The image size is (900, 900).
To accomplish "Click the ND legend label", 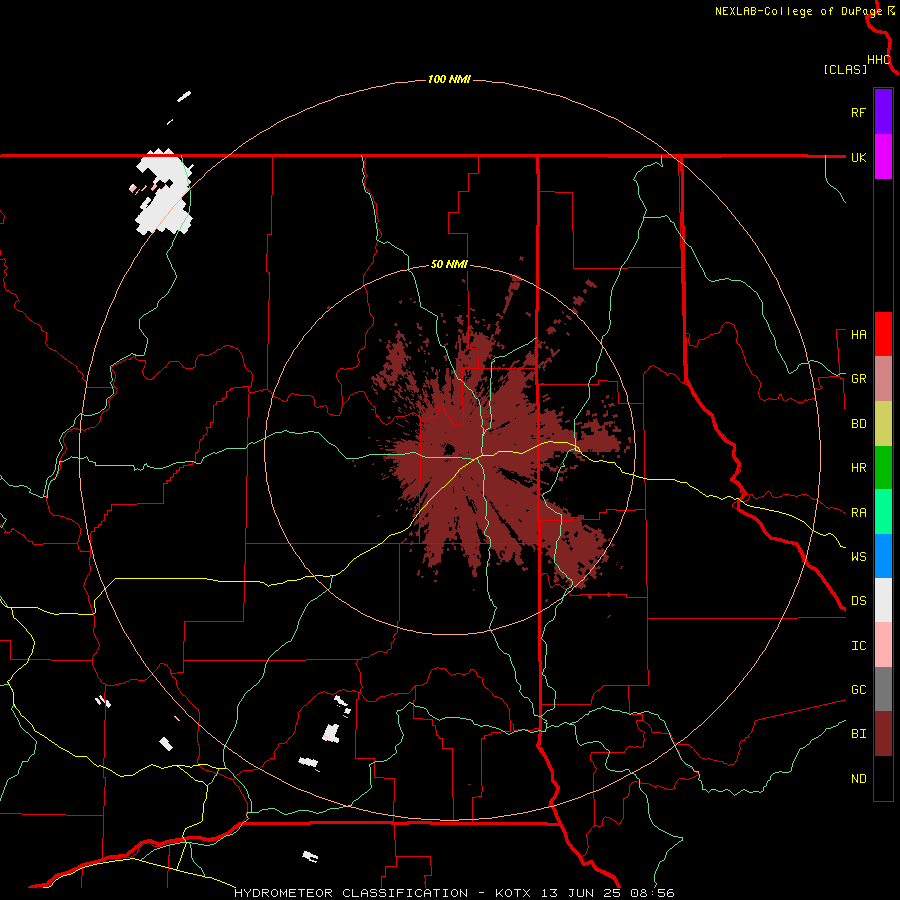I will (x=858, y=779).
